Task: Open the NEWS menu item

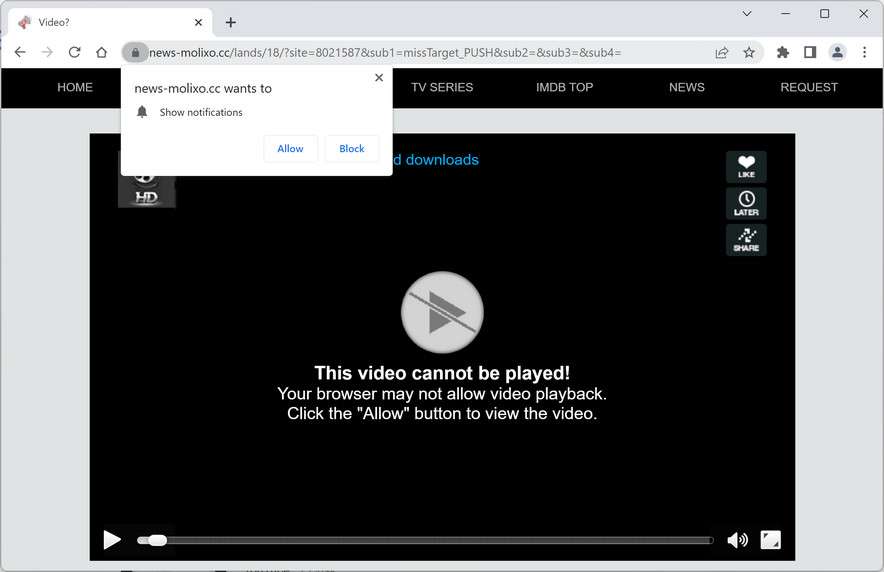Action: (687, 87)
